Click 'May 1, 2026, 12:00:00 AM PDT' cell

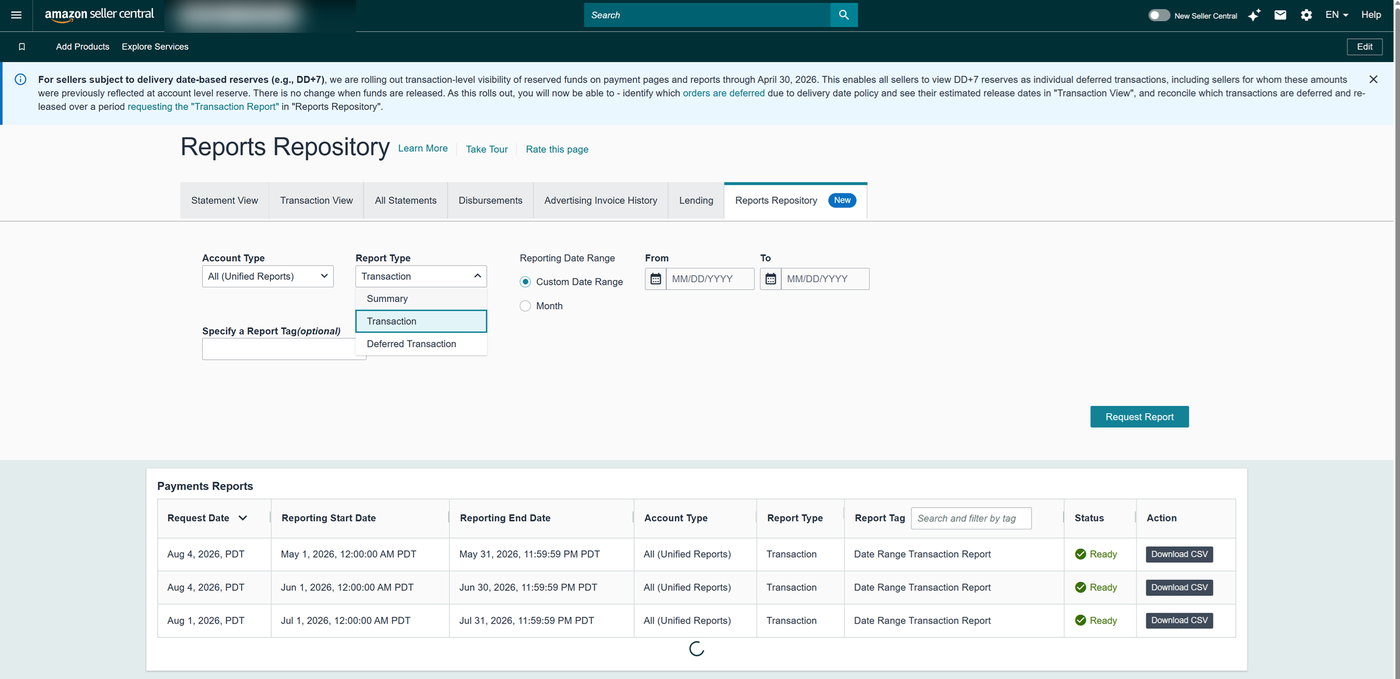(x=360, y=554)
